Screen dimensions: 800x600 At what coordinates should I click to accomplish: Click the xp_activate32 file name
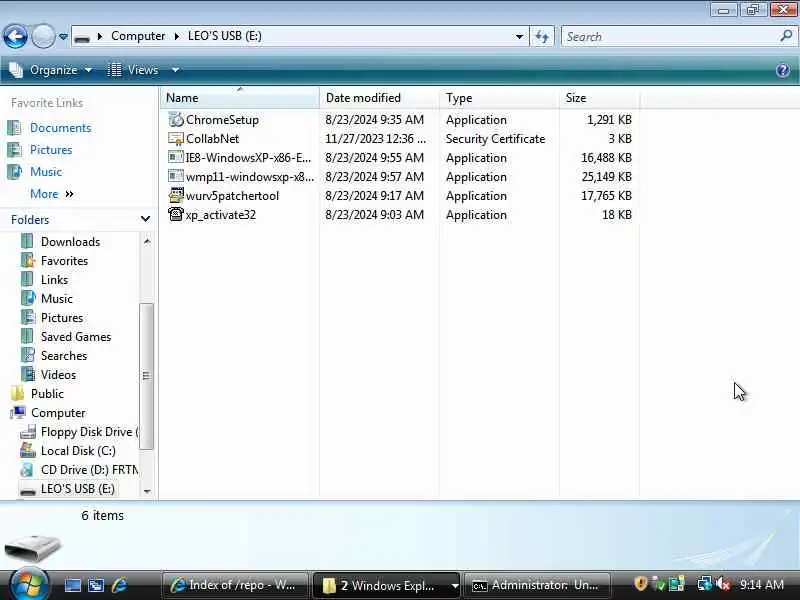220,215
